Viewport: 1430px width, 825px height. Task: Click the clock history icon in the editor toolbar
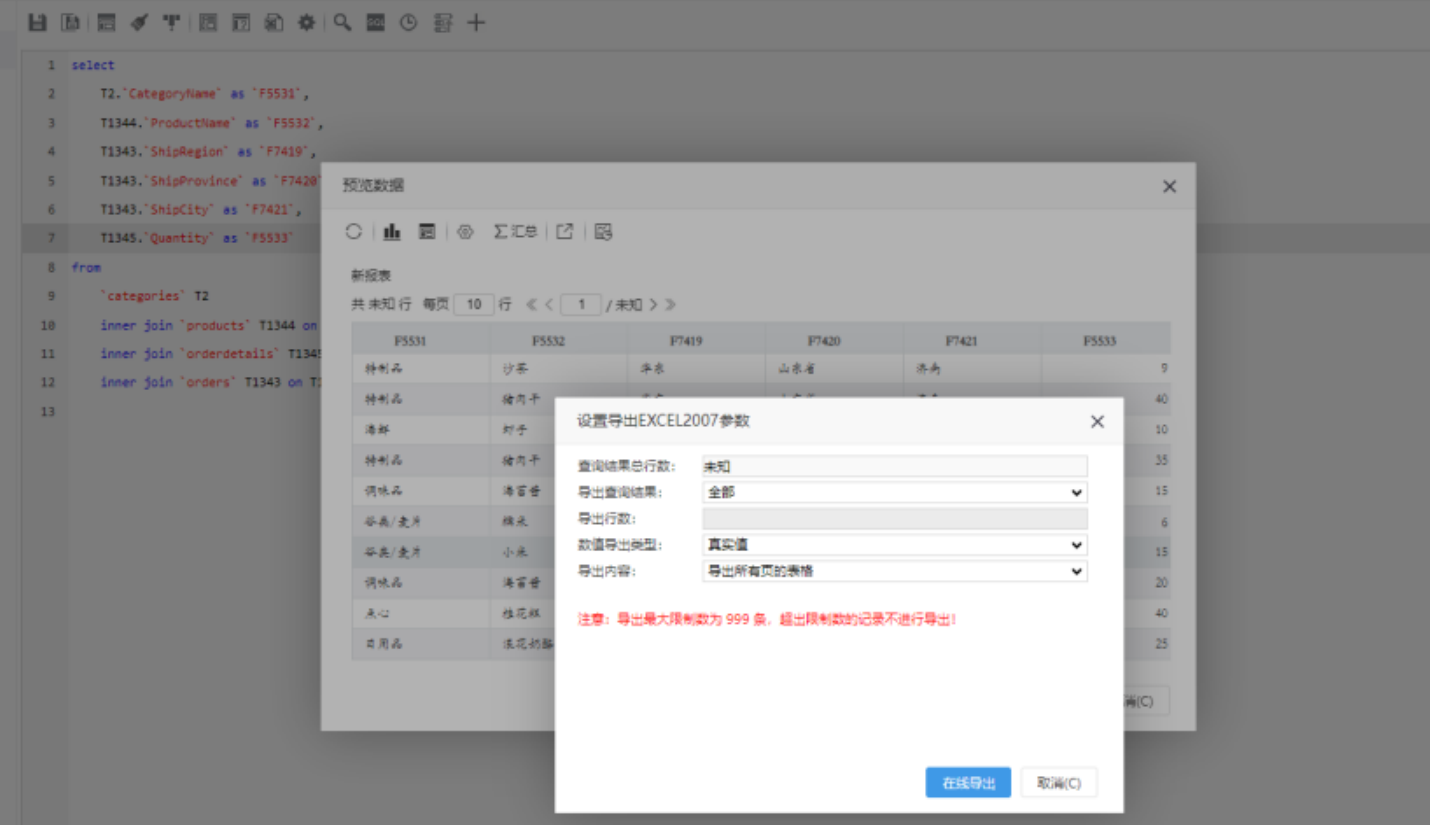(x=408, y=22)
